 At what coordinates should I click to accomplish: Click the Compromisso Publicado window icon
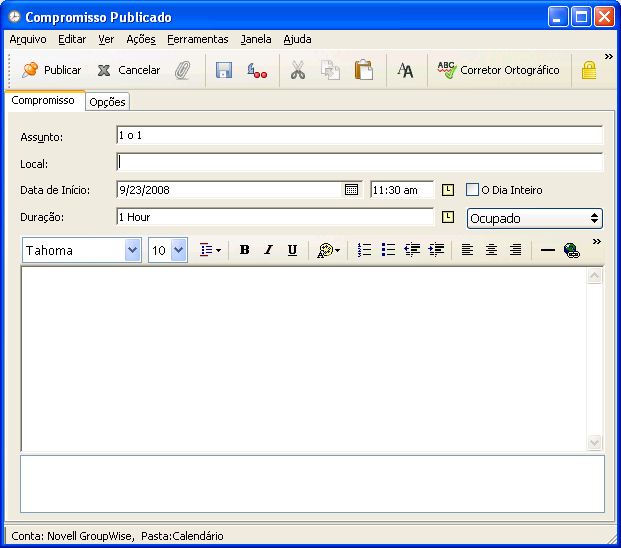pos(15,17)
